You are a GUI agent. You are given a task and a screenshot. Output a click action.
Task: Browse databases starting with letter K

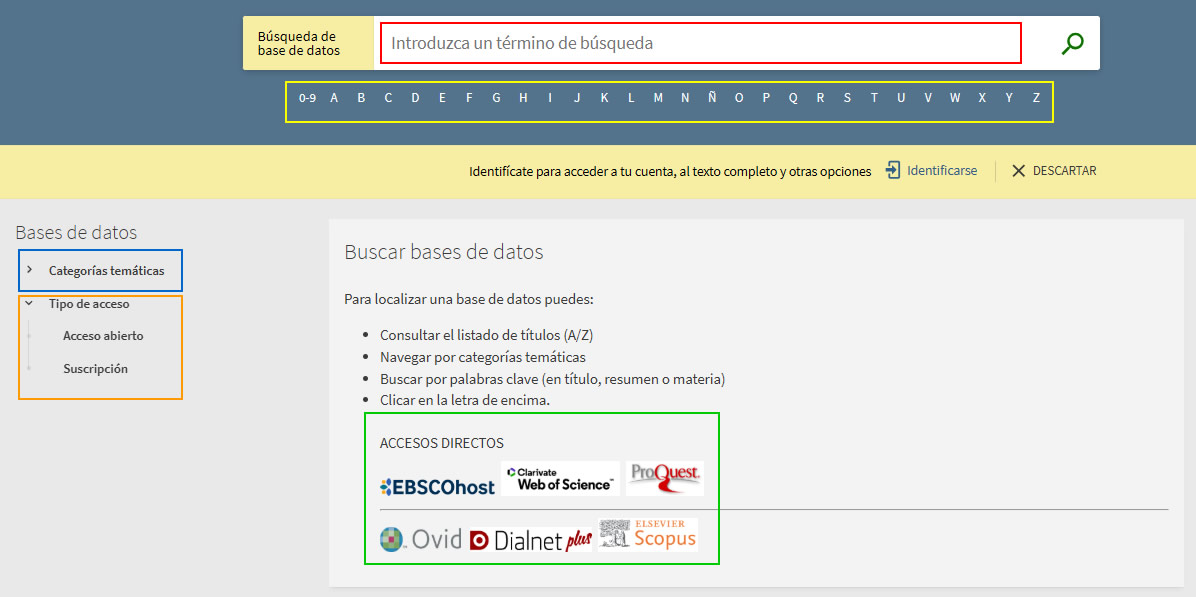coord(604,98)
